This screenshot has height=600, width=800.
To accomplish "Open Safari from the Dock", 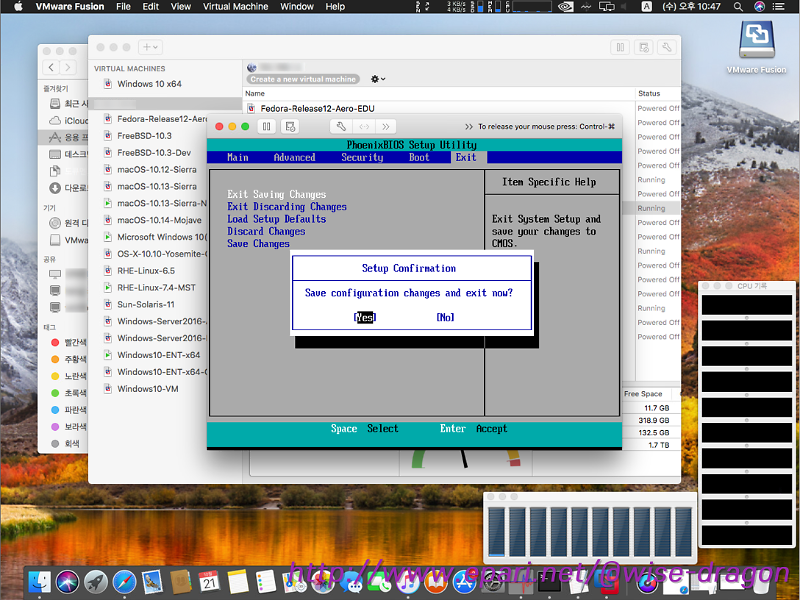I will (124, 582).
